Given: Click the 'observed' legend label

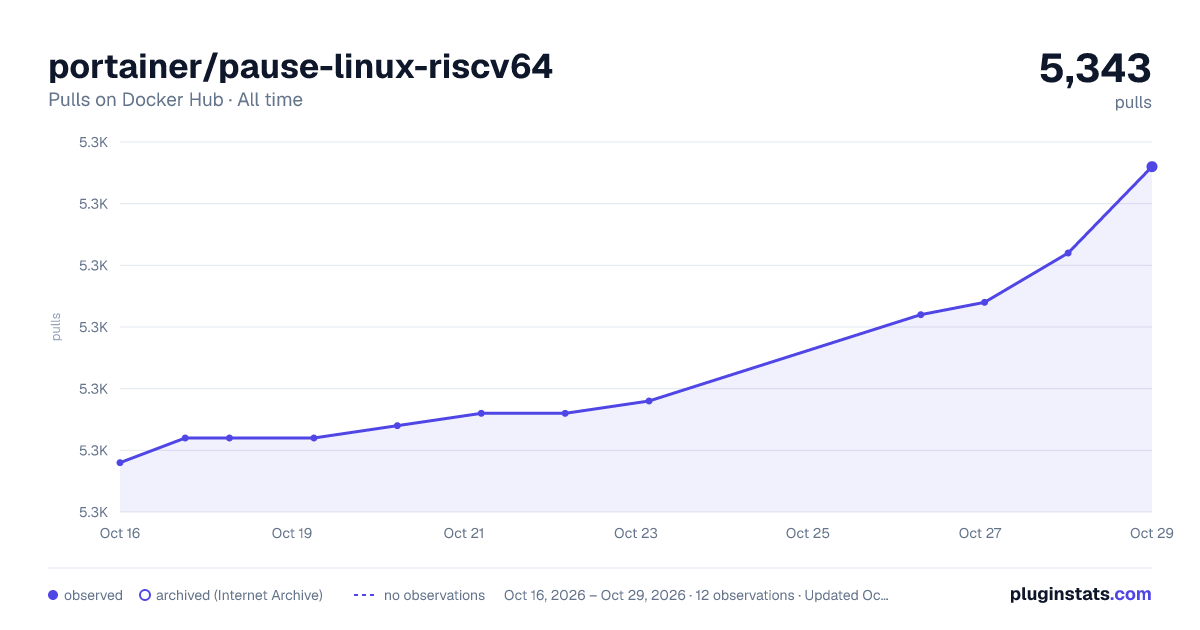Looking at the screenshot, I should [x=93, y=595].
